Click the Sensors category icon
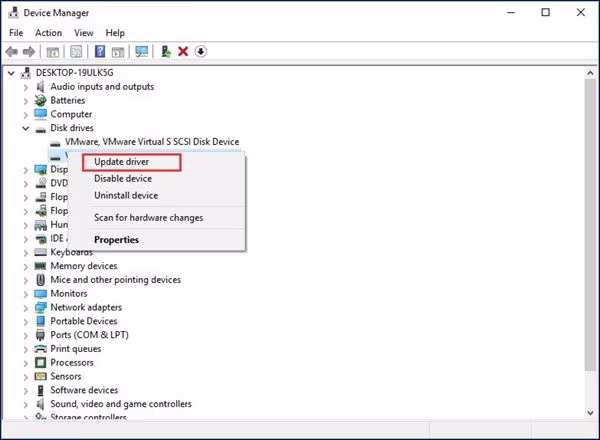 [x=40, y=376]
